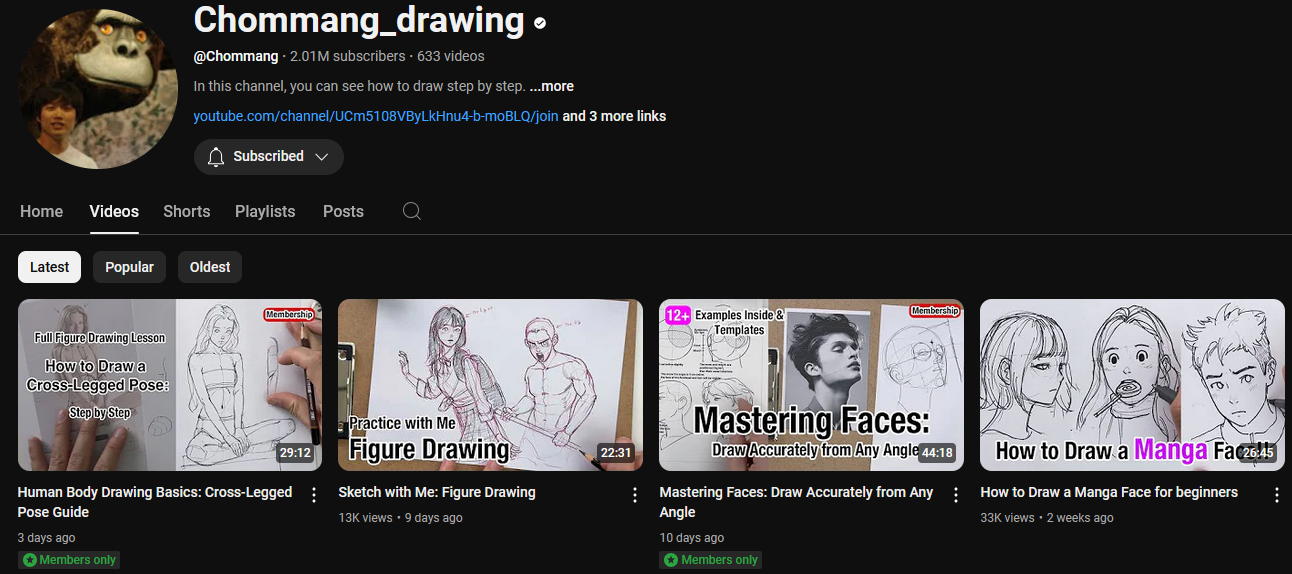Play the How to Draw a Manga Face thumbnail
1292x574 pixels.
[1133, 385]
